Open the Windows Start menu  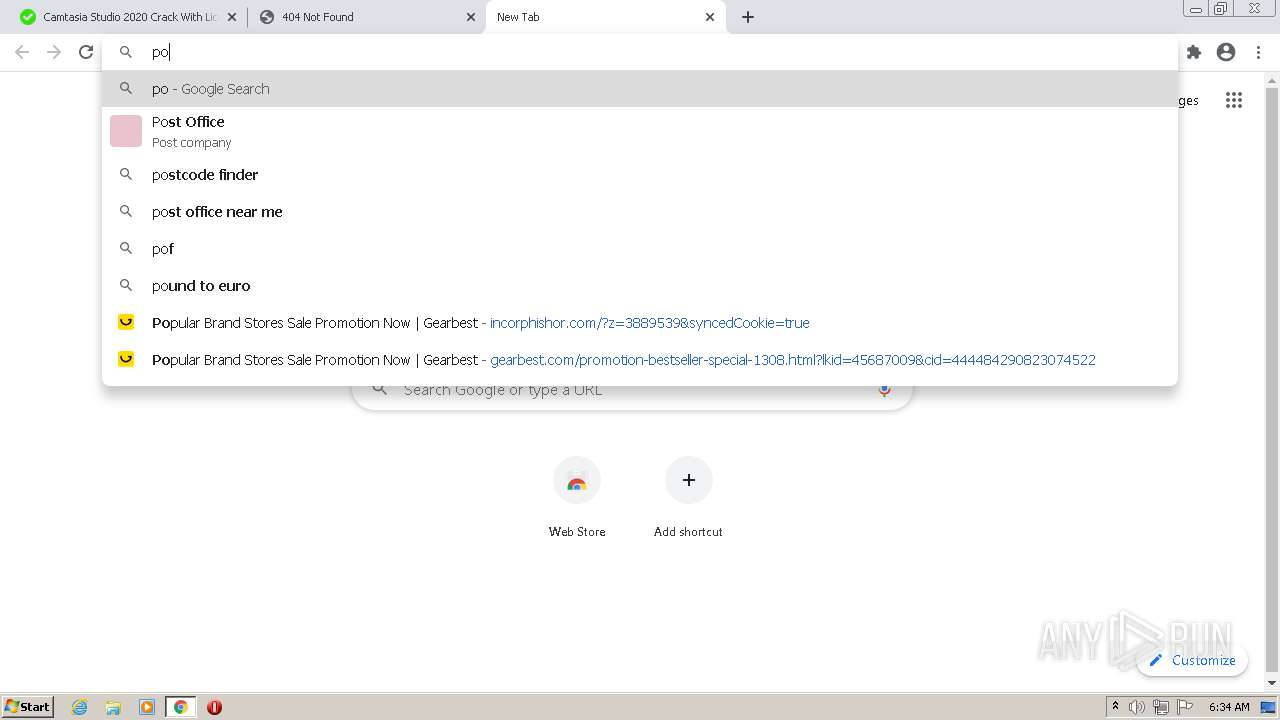28,706
